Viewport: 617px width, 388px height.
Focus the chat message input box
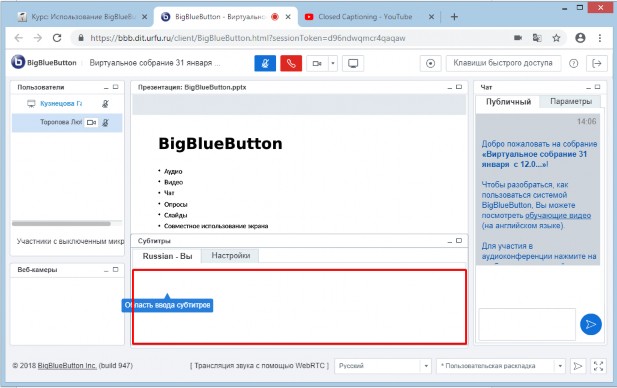coord(527,324)
